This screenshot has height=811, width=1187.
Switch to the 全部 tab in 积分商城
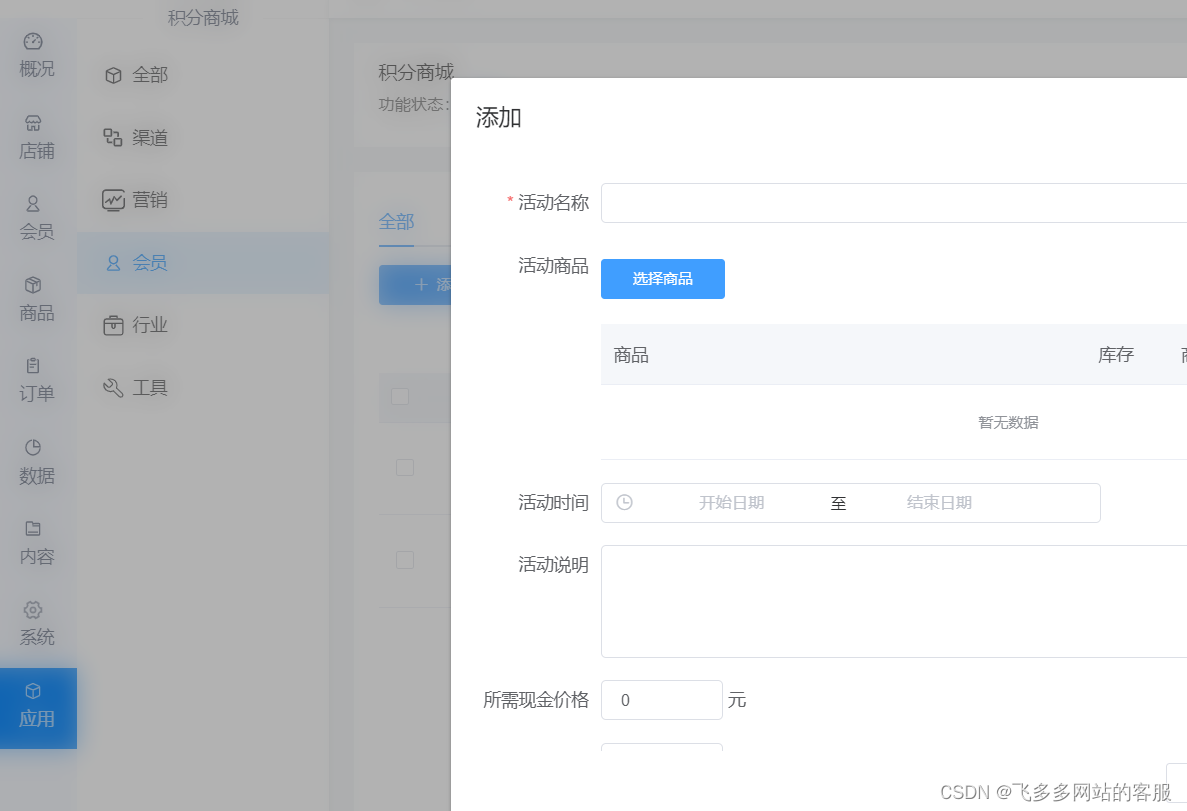[396, 222]
